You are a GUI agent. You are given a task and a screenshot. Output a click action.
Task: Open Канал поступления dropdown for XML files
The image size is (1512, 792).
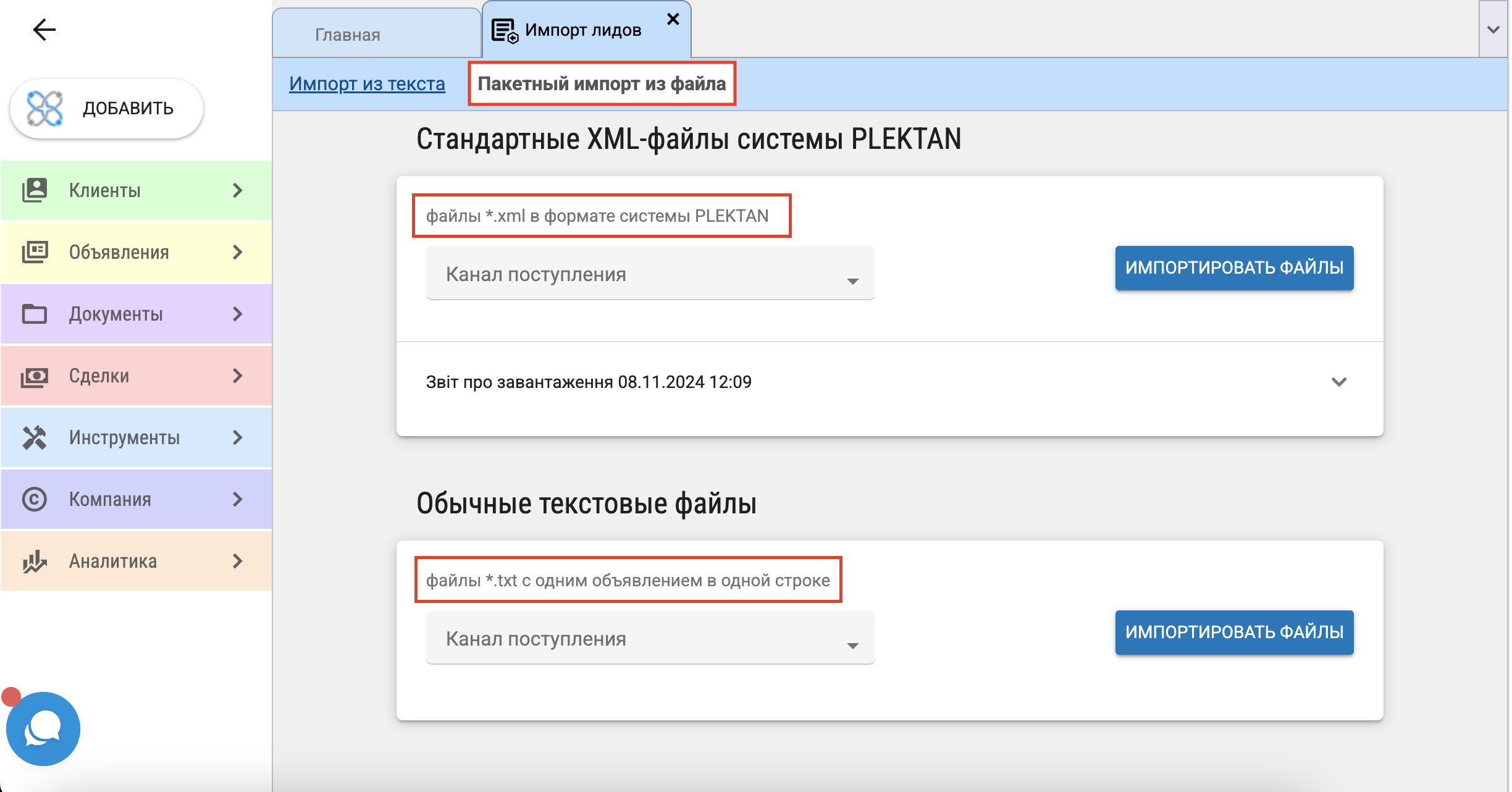tap(650, 274)
